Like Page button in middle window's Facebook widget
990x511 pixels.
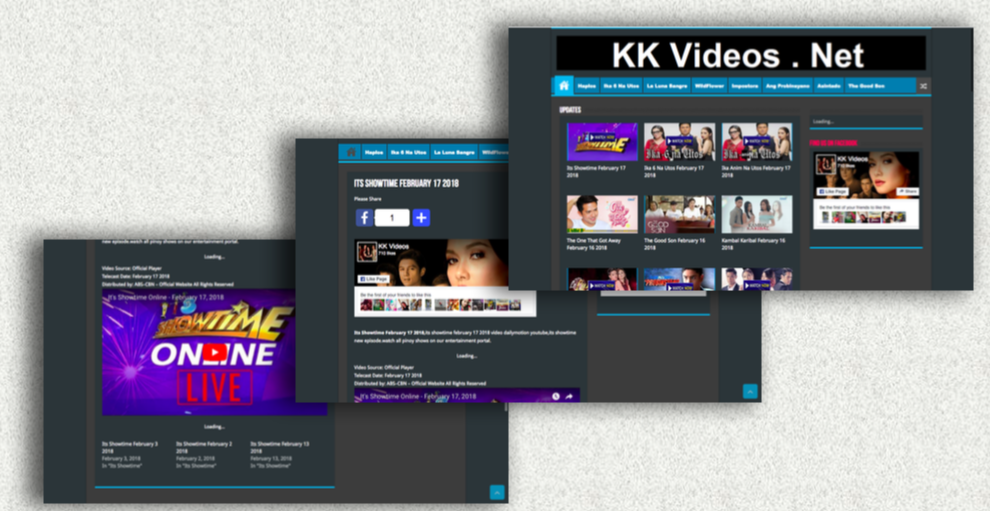(373, 279)
